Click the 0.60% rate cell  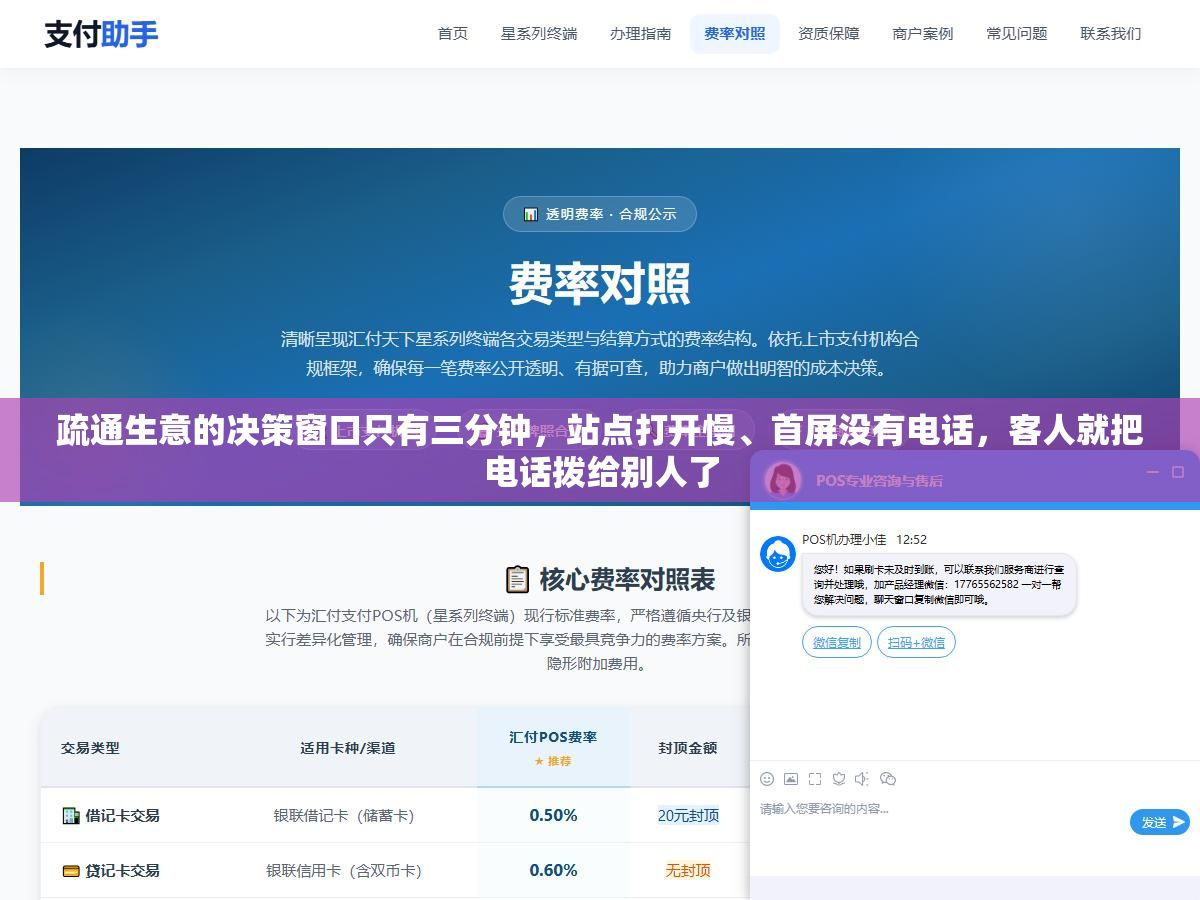553,870
